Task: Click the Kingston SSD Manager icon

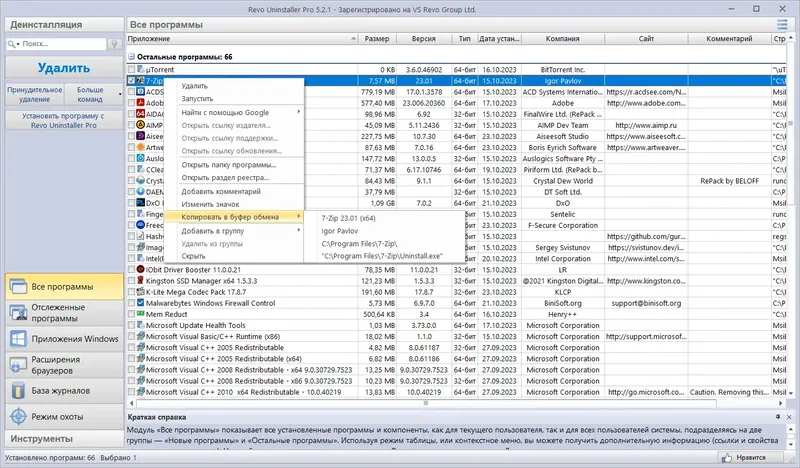Action: point(141,281)
